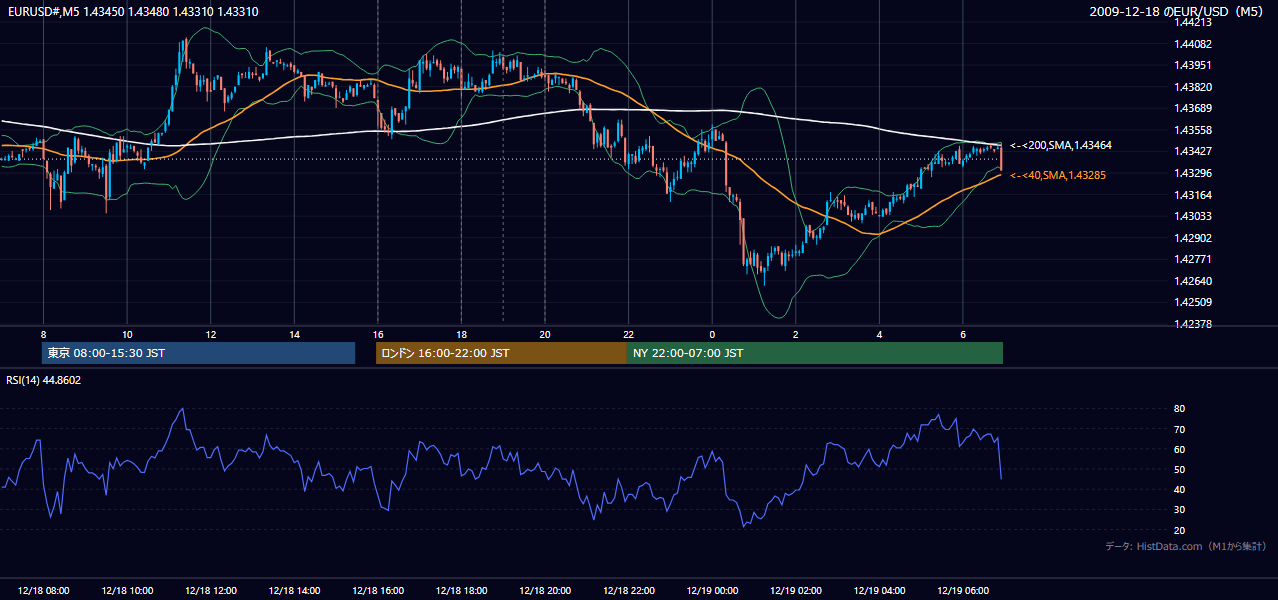Click price axis label 1.44213
The width and height of the screenshot is (1278, 600).
tap(1193, 22)
